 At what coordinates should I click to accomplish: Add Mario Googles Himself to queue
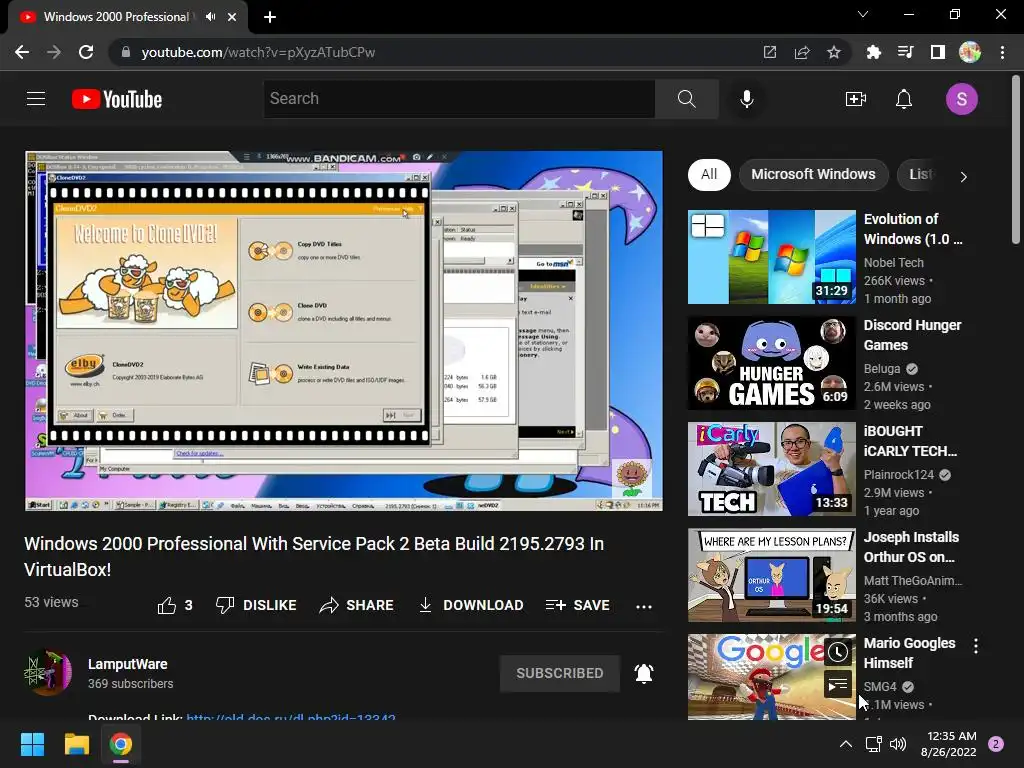click(x=838, y=685)
